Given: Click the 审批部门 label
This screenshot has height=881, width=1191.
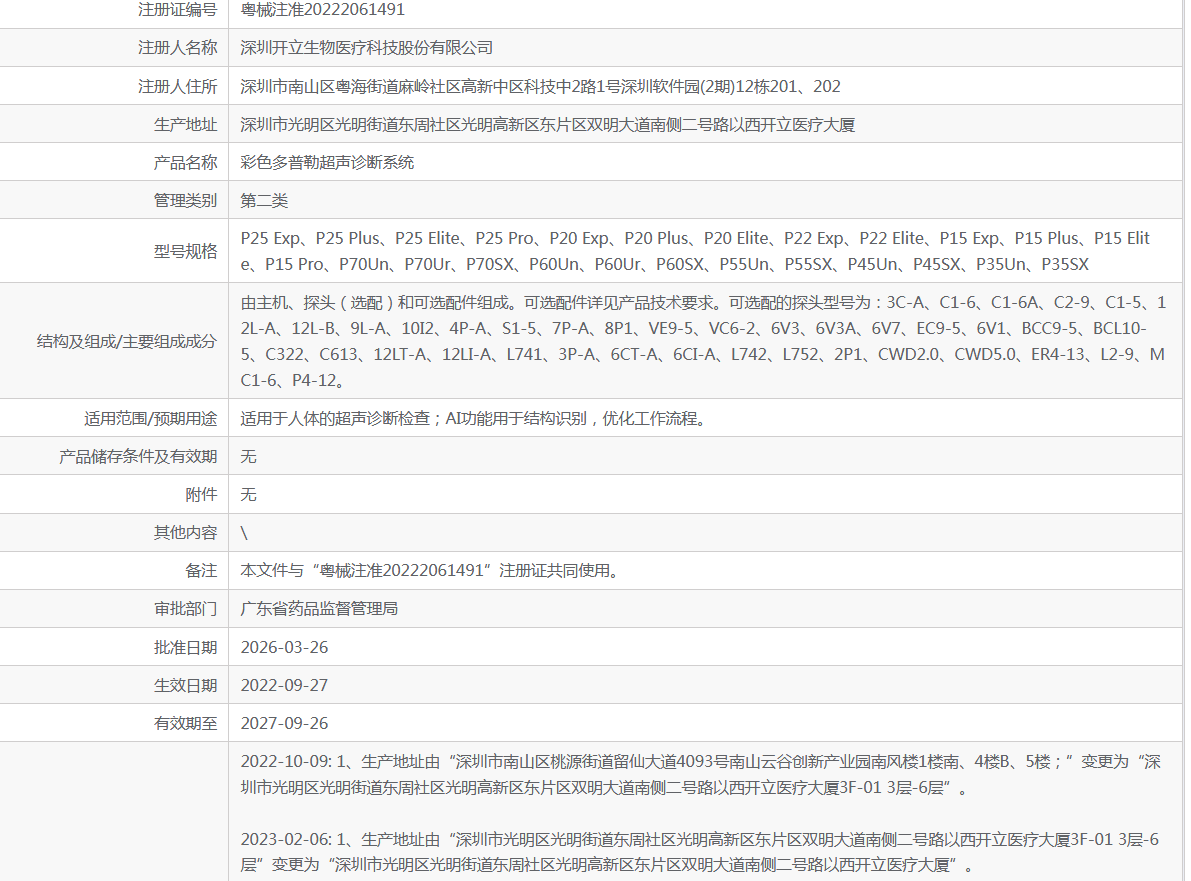Looking at the screenshot, I should tap(185, 609).
